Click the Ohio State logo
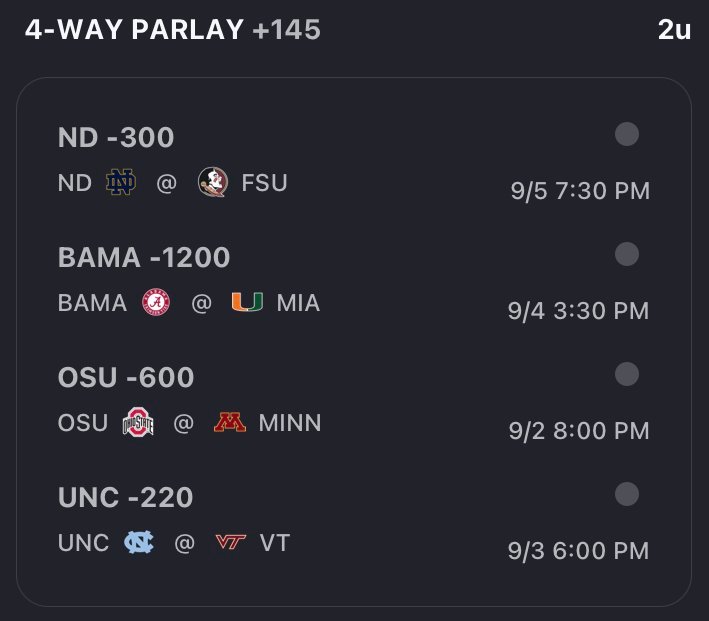 click(138, 422)
